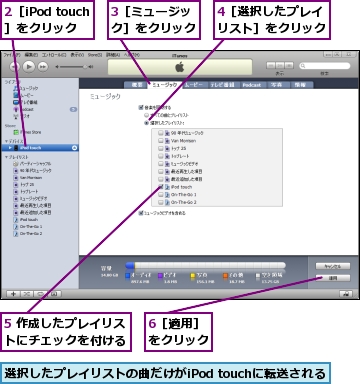The height and width of the screenshot is (384, 360).
Task: Switch to the 写真 tab
Action: tap(277, 85)
